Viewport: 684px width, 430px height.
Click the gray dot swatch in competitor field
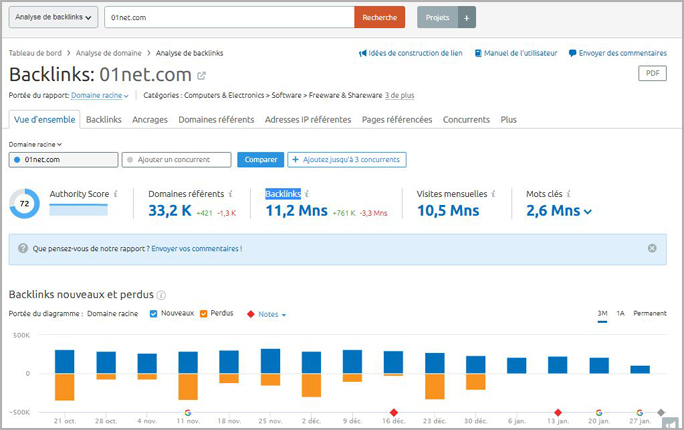pos(130,160)
